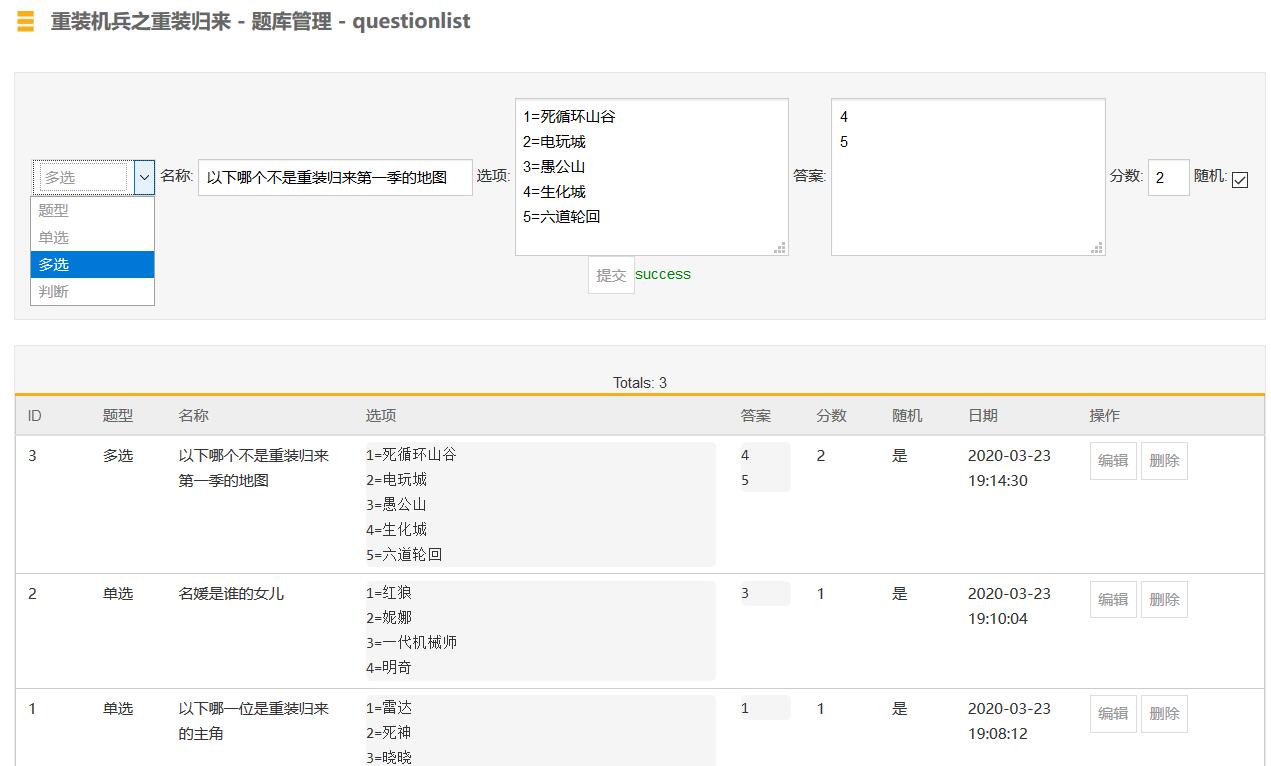Select 判断 in the type dropdown list
Viewport: 1271px width, 766px height.
[93, 291]
